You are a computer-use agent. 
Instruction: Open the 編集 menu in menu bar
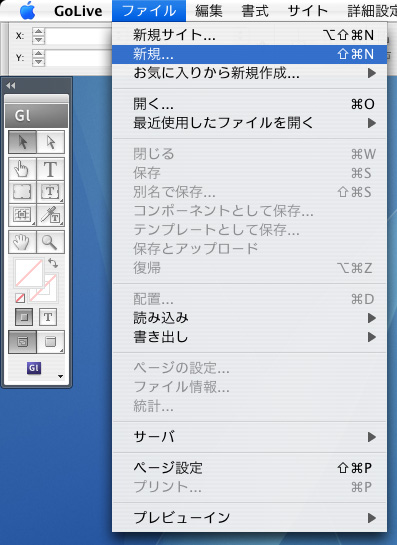point(209,11)
